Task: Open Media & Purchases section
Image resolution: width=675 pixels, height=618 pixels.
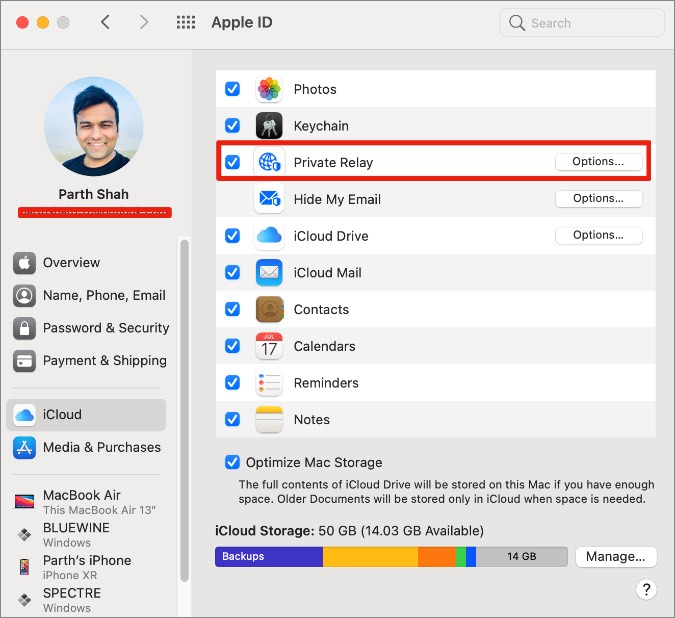Action: (101, 447)
